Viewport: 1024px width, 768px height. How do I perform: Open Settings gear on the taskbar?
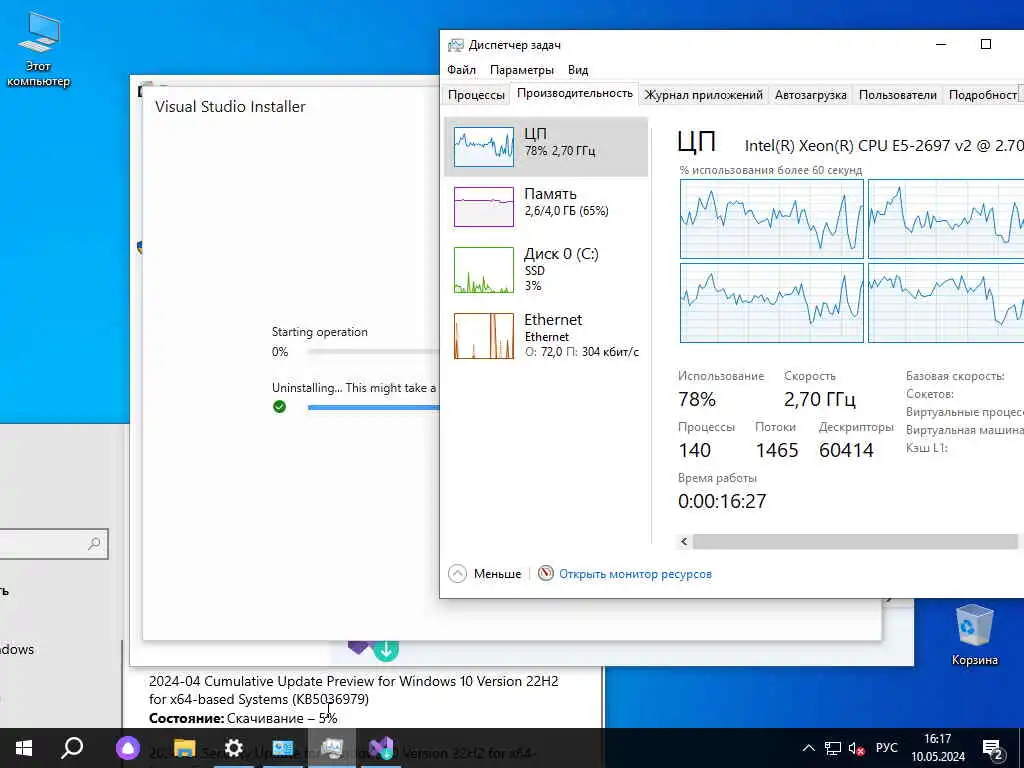(x=233, y=748)
